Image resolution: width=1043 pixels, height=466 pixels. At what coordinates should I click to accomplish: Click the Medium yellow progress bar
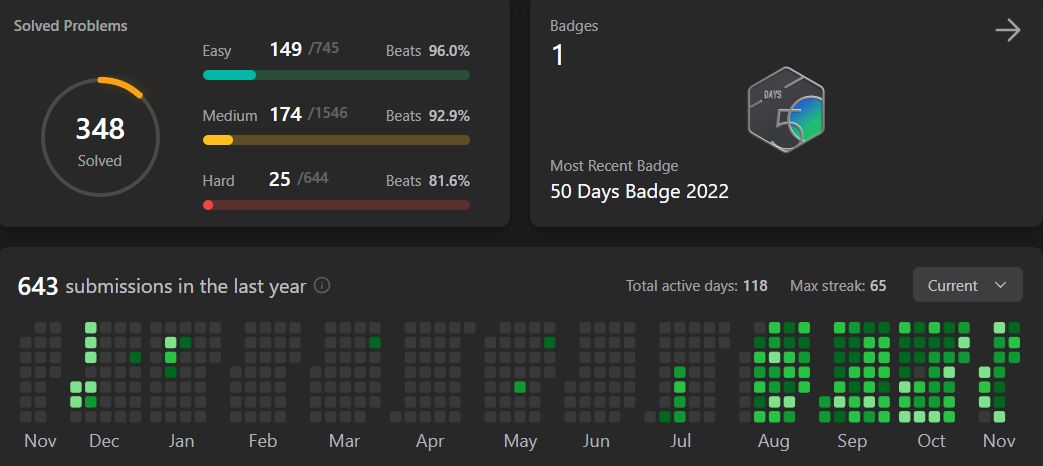336,140
